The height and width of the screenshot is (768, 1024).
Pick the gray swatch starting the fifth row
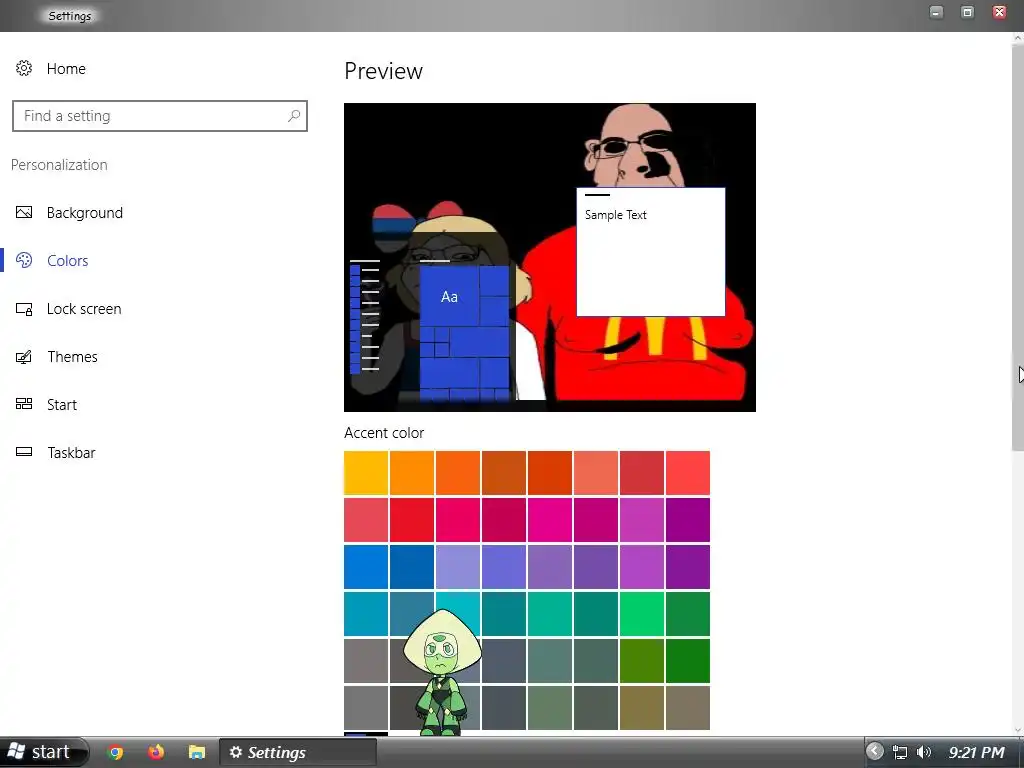tap(366, 661)
